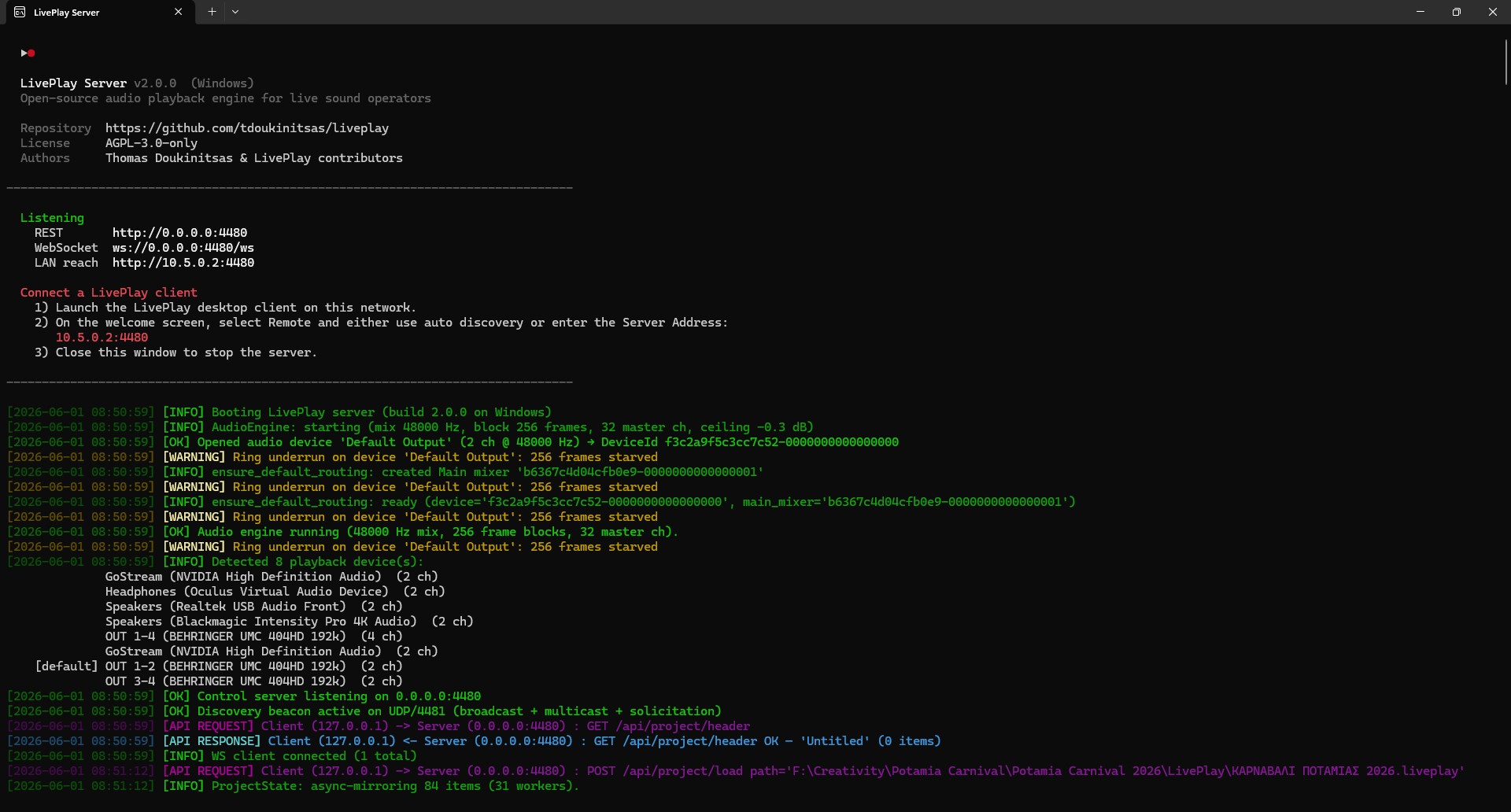Close the LivePlay Server tab

click(x=178, y=12)
